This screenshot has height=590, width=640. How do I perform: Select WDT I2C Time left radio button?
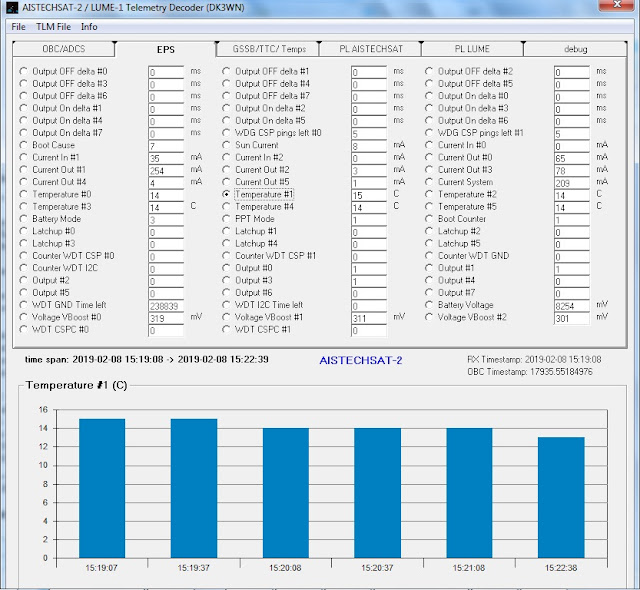[226, 305]
